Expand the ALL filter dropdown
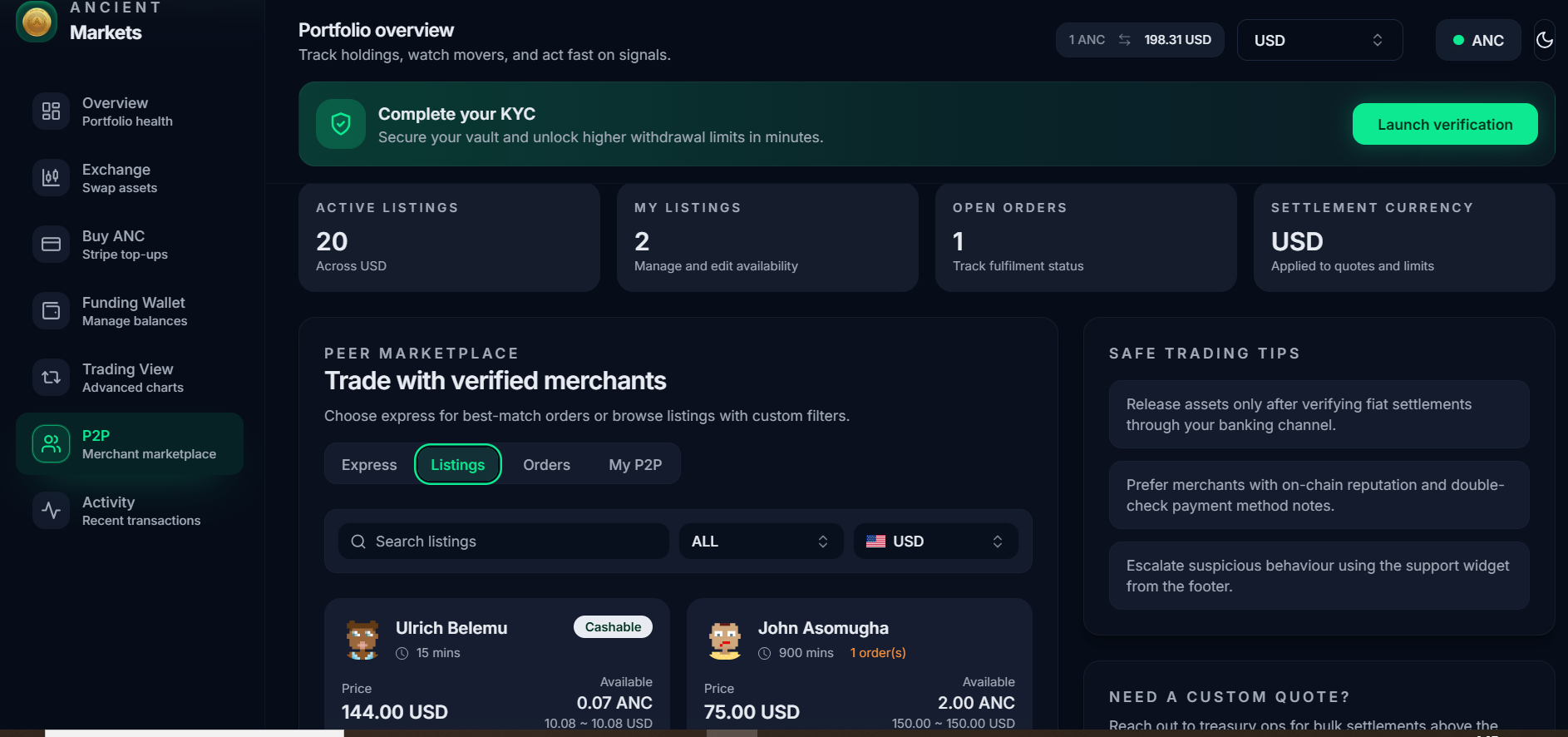1568x737 pixels. coord(760,542)
